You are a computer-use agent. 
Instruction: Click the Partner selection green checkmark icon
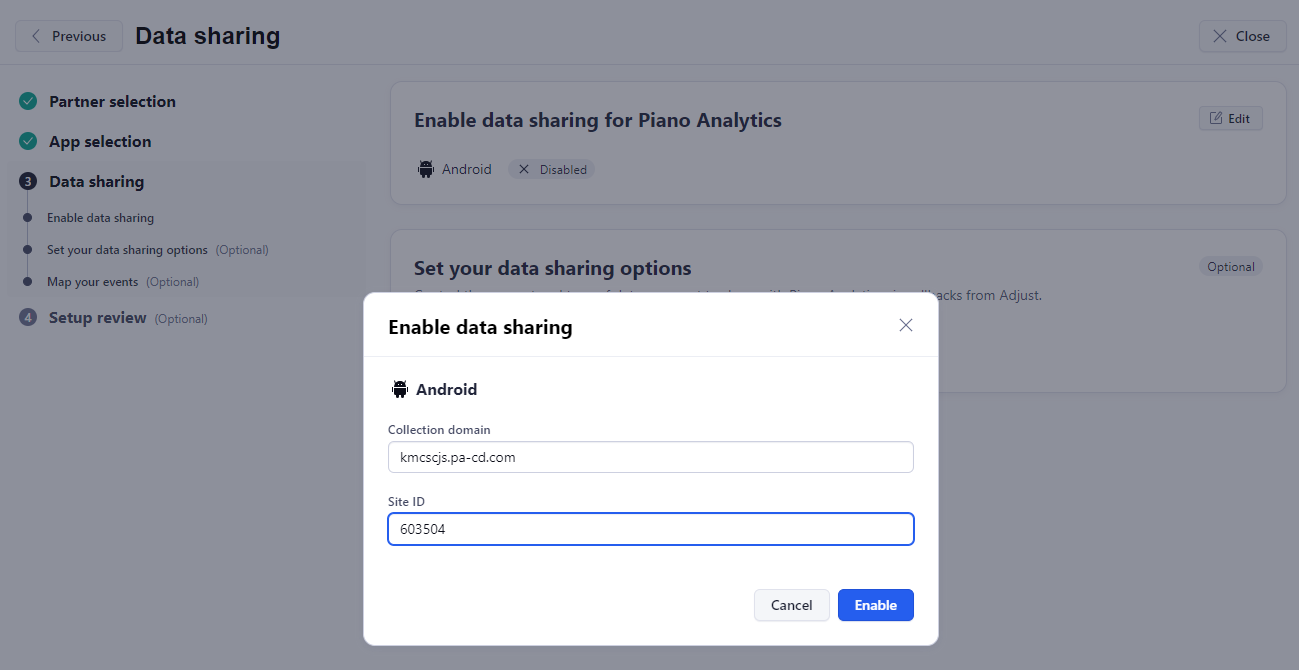[x=28, y=102]
